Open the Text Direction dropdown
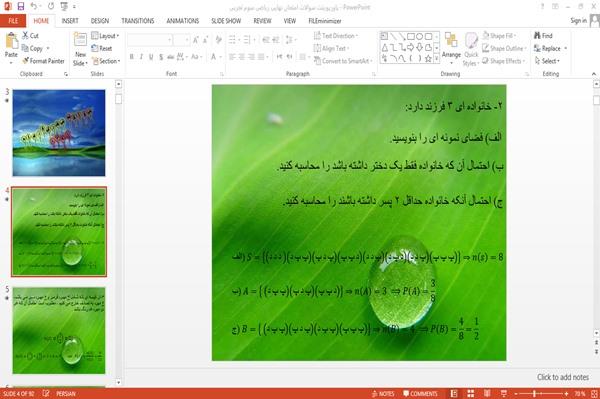The image size is (600, 399). click(336, 36)
